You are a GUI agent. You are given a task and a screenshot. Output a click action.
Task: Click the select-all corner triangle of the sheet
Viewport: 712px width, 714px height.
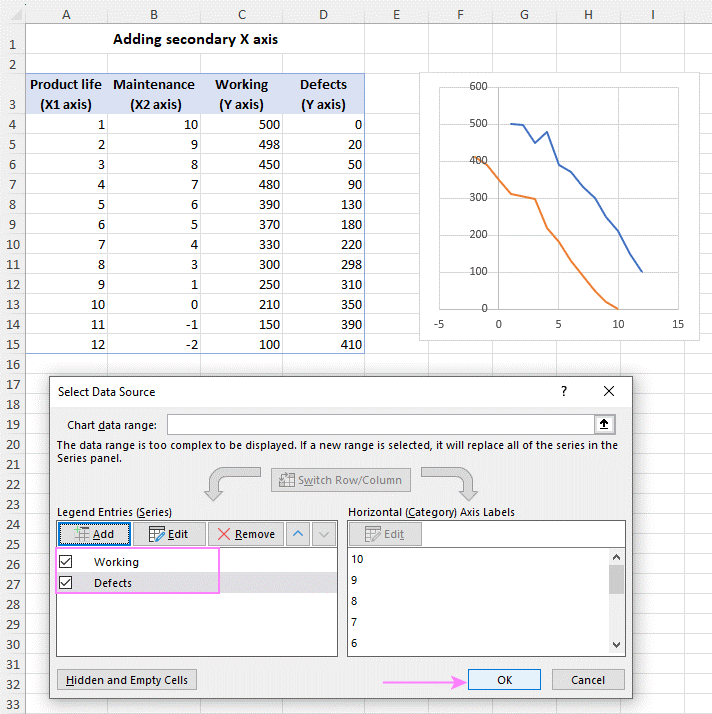16,15
